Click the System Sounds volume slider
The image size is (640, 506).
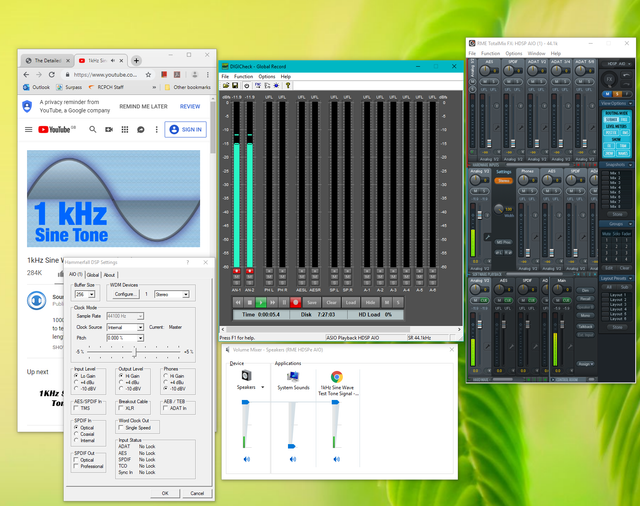click(291, 446)
